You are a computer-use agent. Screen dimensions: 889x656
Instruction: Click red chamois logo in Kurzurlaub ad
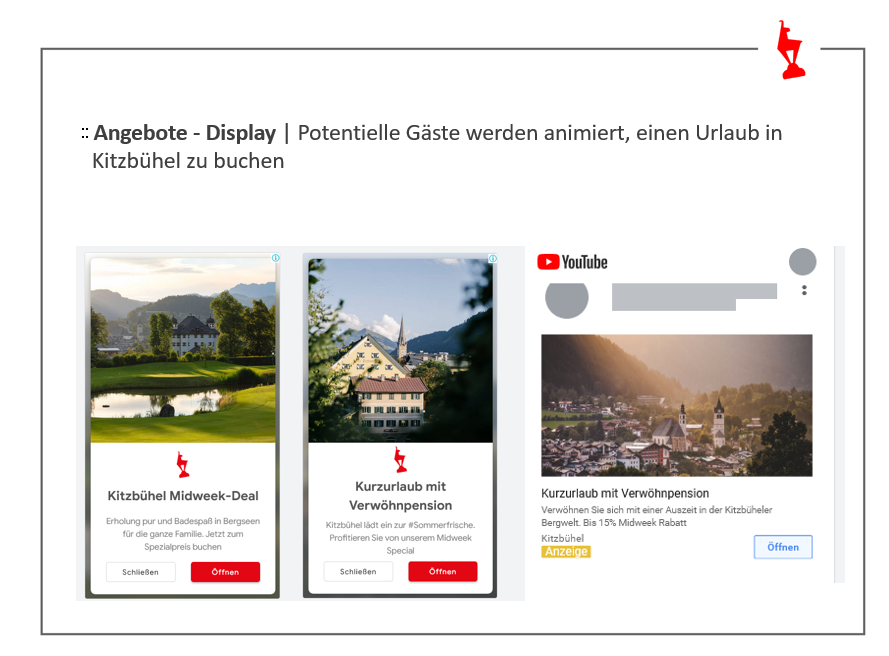tap(400, 459)
